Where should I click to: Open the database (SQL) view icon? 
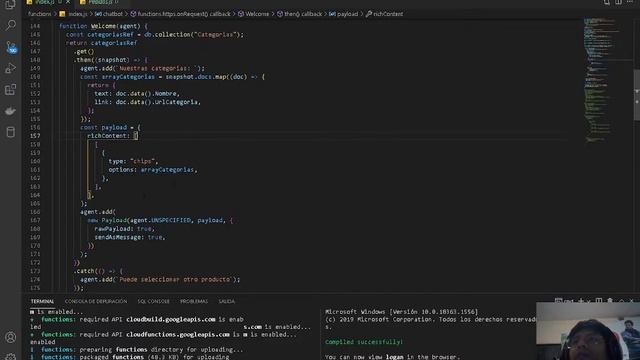(x=10, y=132)
